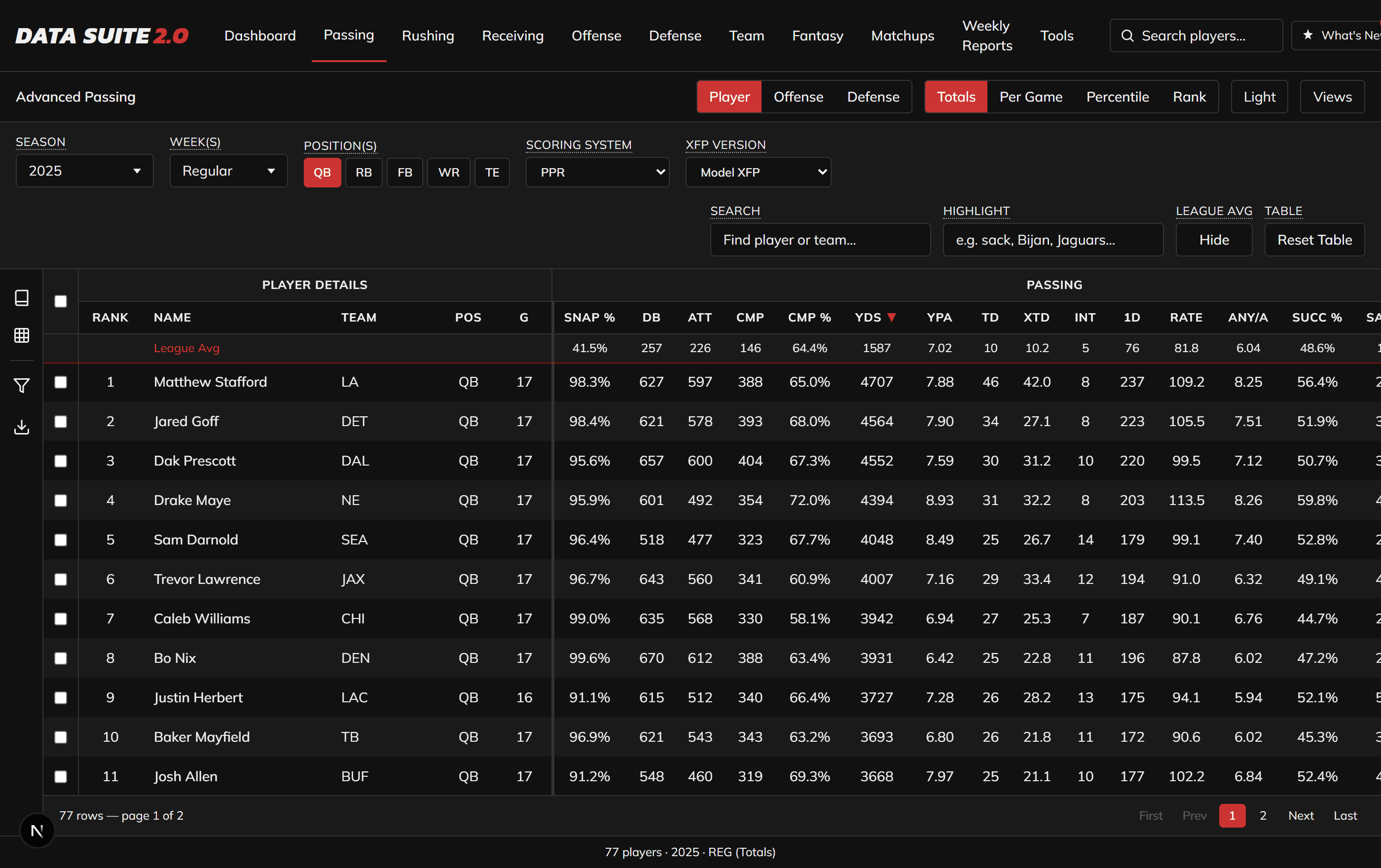
Task: Open the Fantasy nav item
Action: click(818, 36)
